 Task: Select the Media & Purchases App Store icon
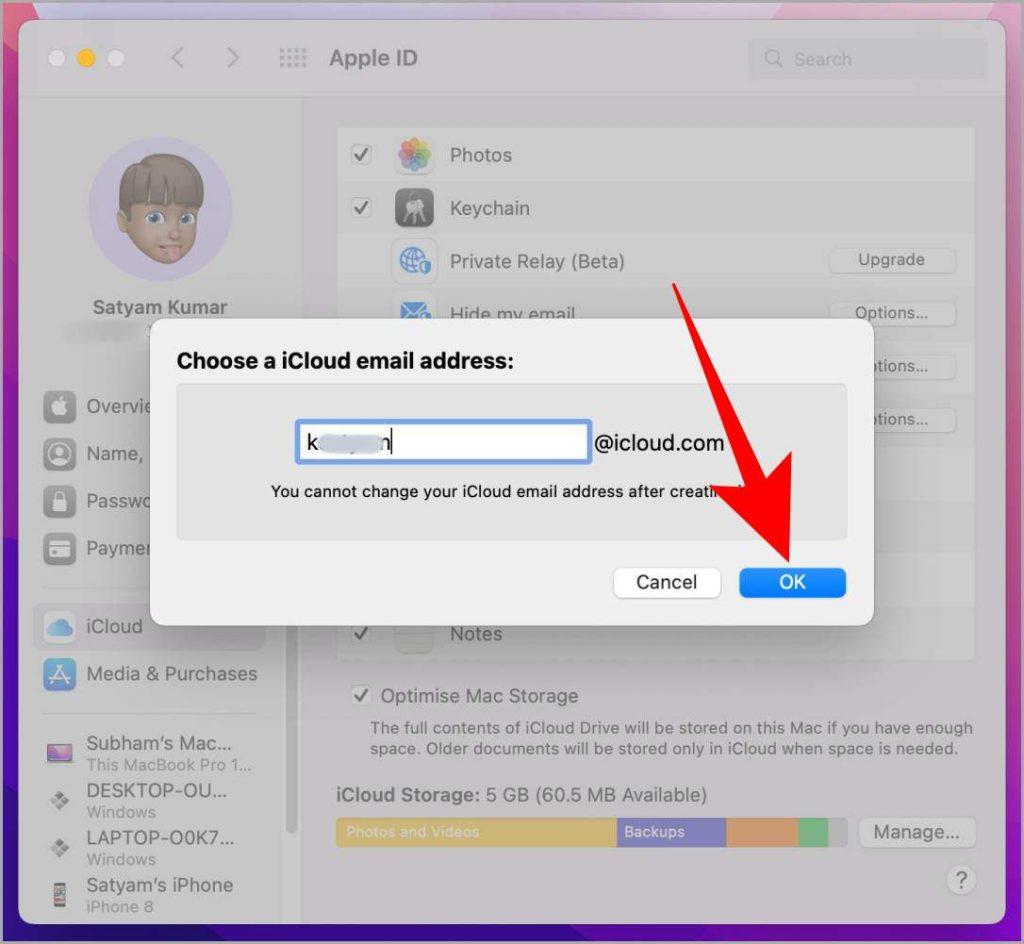[59, 674]
